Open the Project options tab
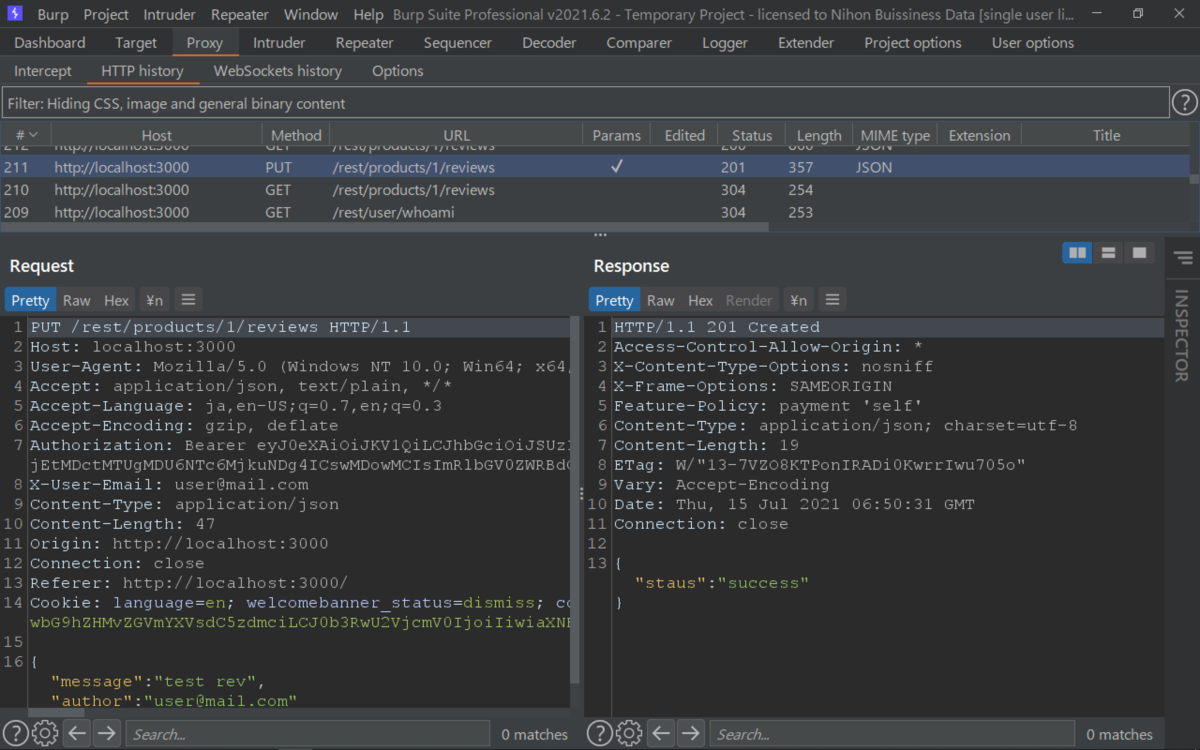1200x750 pixels. pyautogui.click(x=913, y=43)
